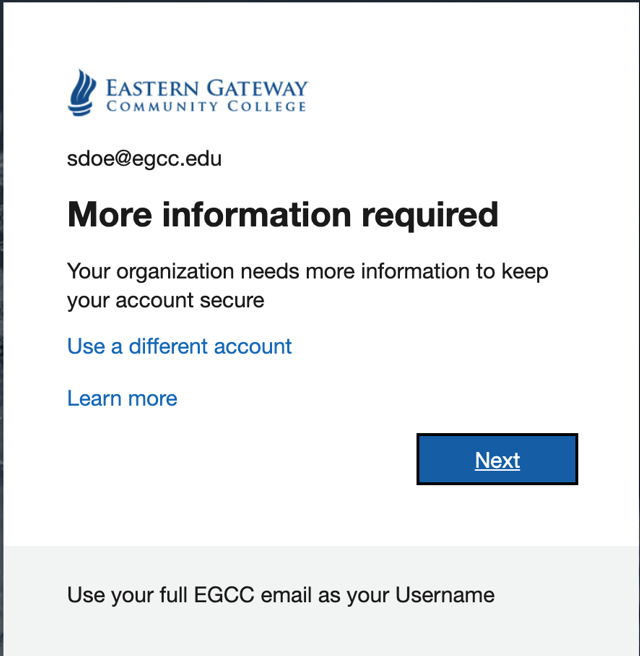The height and width of the screenshot is (656, 640).
Task: Click the word "Username" in footer hint
Action: click(445, 595)
